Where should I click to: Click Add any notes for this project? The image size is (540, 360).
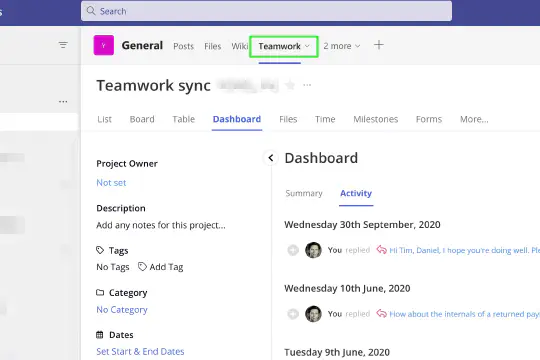click(161, 225)
